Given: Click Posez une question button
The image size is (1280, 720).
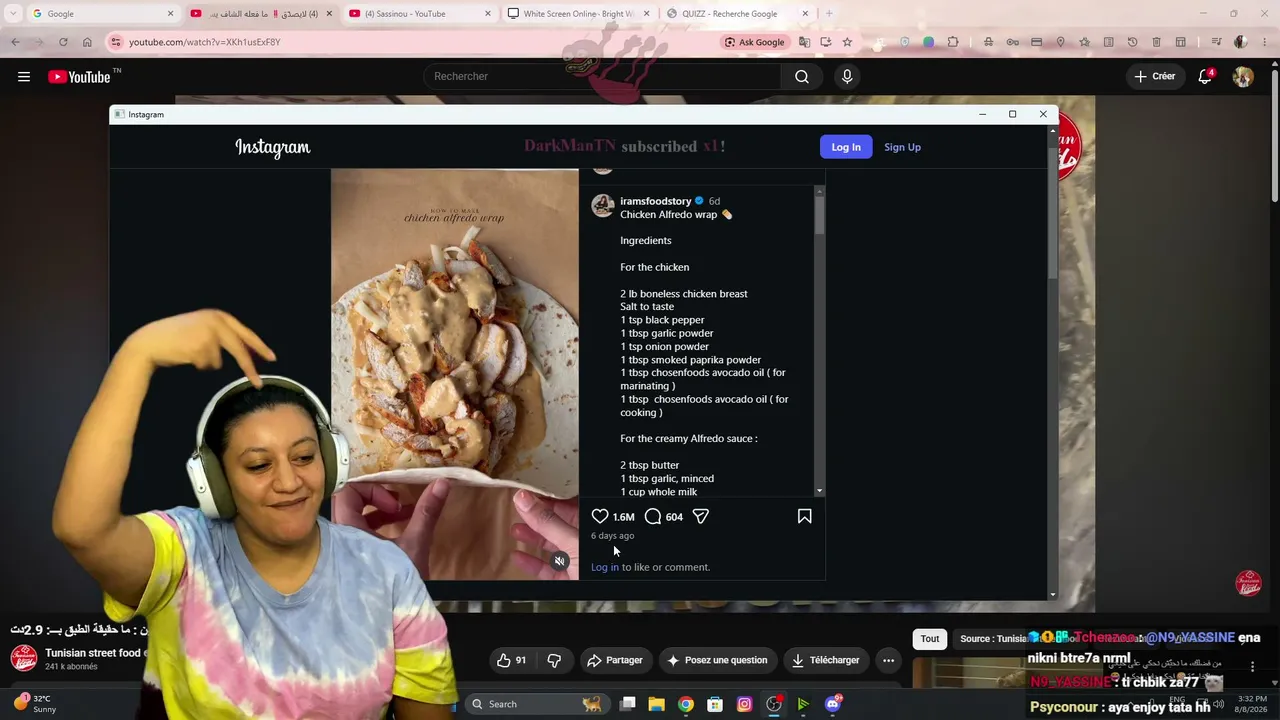Looking at the screenshot, I should tap(718, 660).
